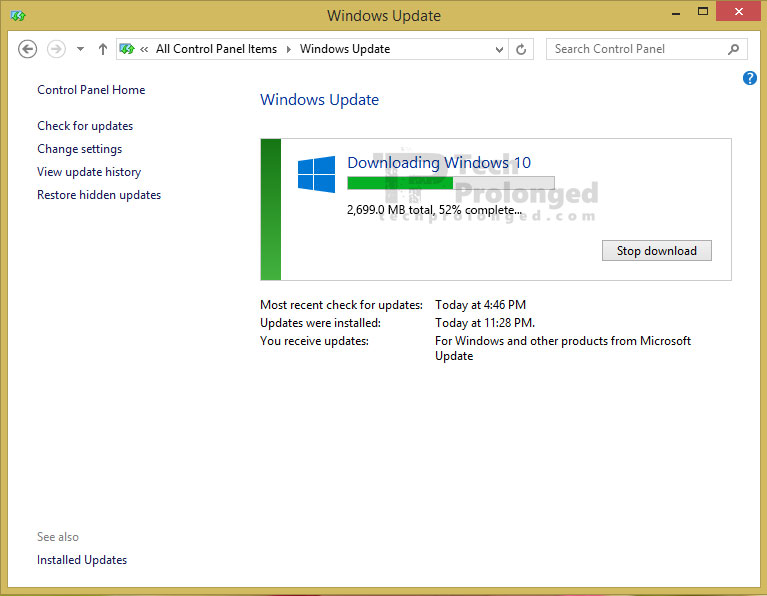Open the recent locations dropdown arrow
The width and height of the screenshot is (767, 596).
(81, 49)
